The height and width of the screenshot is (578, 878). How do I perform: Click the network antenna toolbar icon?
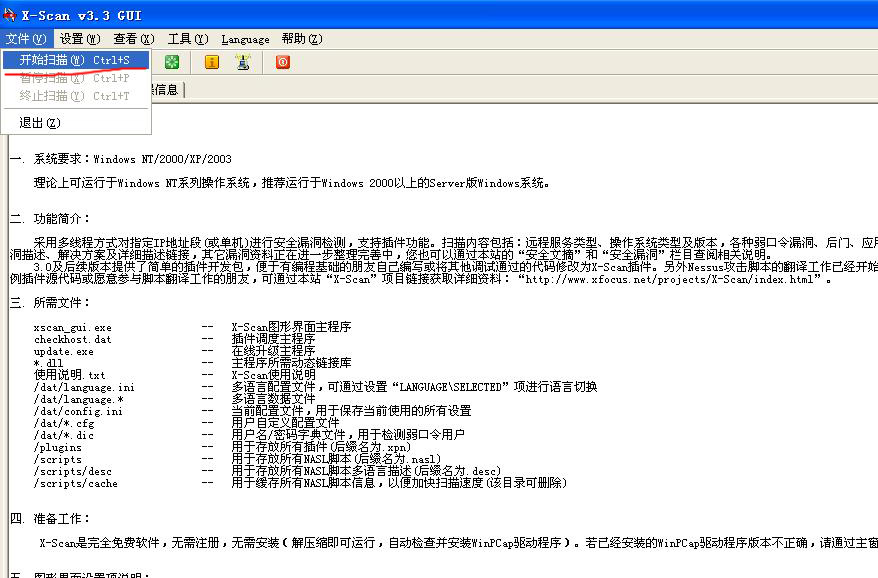tap(243, 62)
